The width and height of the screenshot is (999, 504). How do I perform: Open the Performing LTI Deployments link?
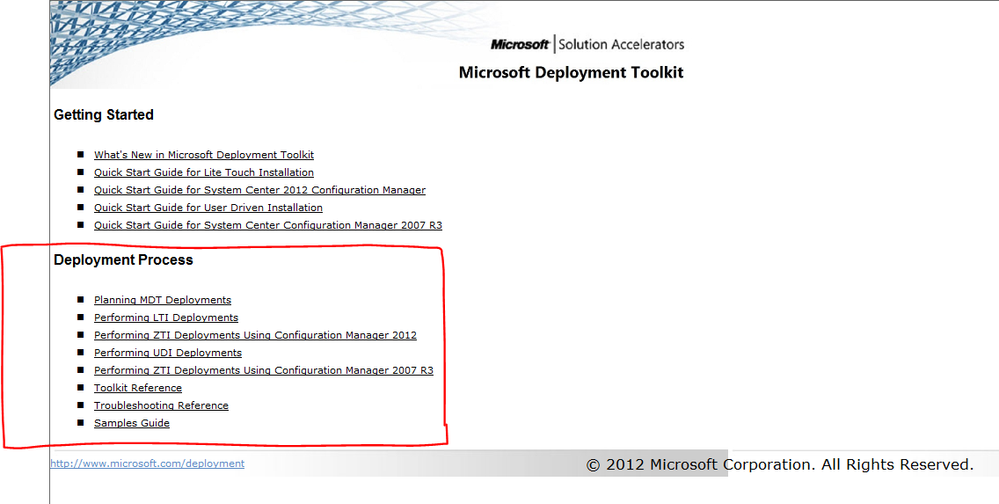(x=166, y=317)
